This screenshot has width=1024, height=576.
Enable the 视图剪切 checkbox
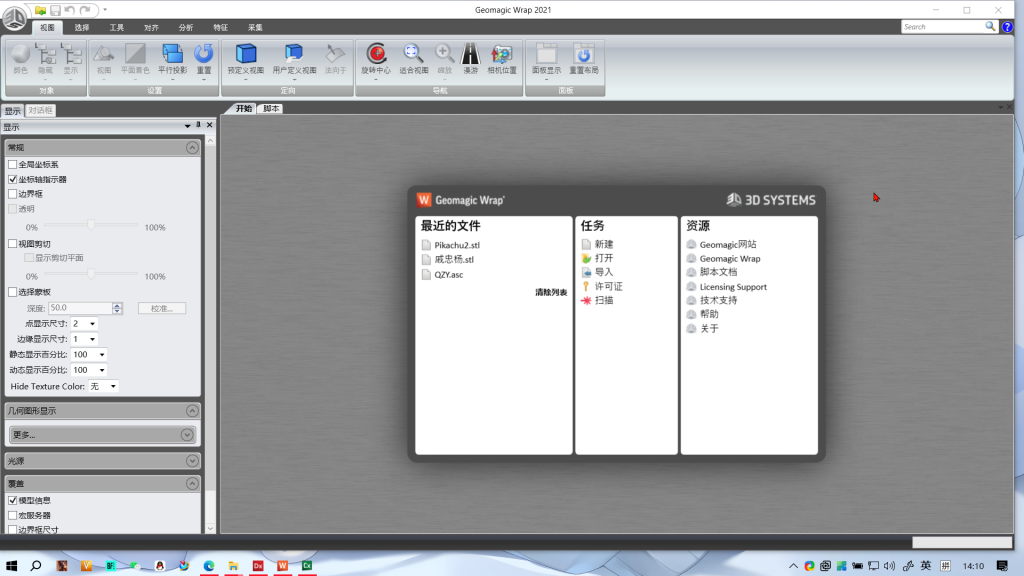(12, 244)
